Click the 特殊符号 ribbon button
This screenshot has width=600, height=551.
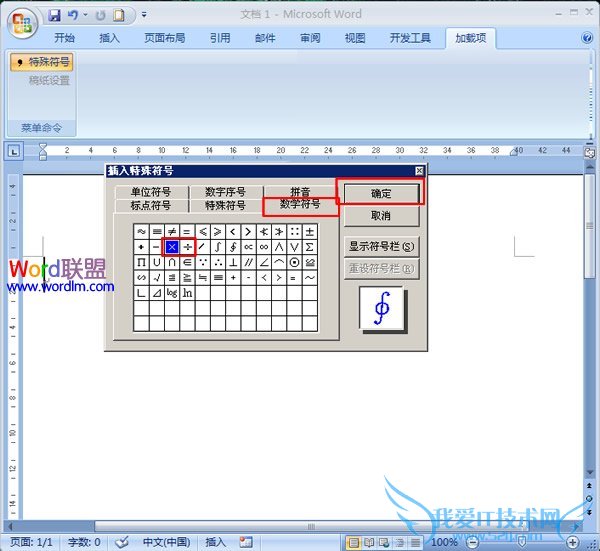pos(42,62)
